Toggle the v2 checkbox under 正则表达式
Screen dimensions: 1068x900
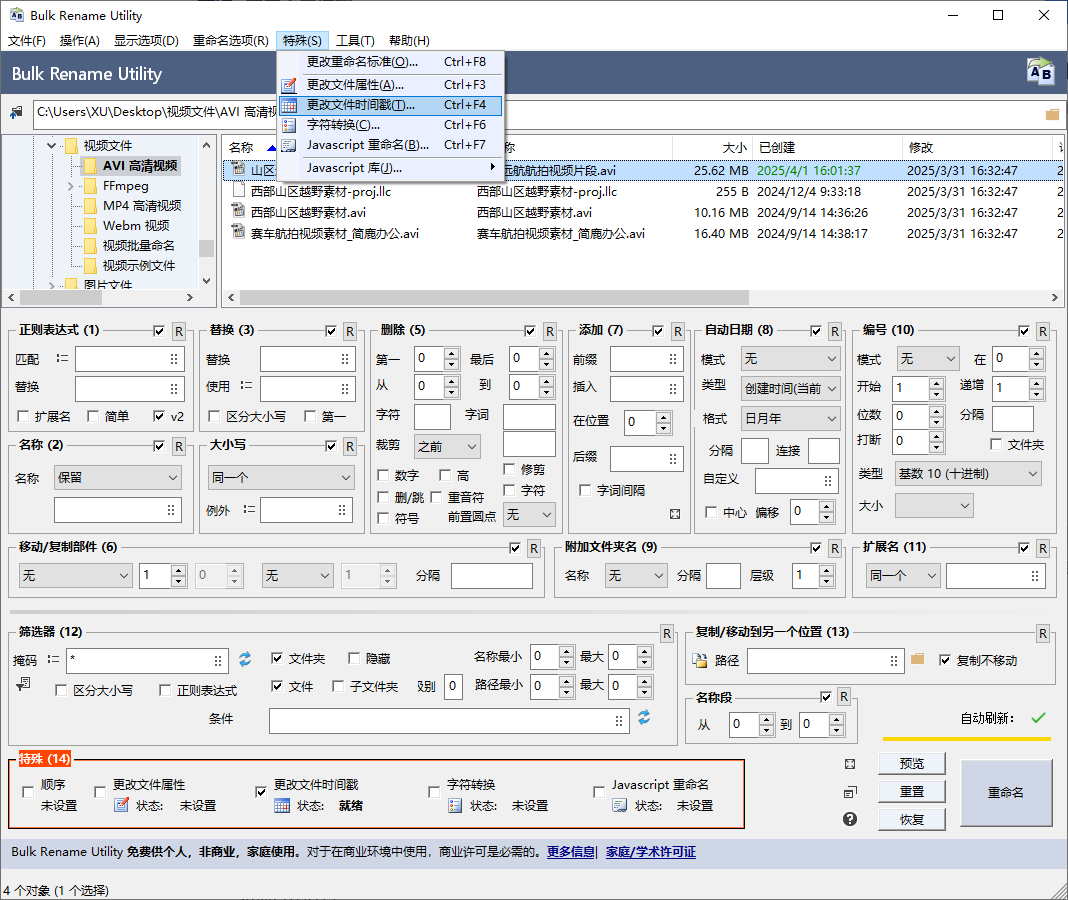click(x=159, y=416)
